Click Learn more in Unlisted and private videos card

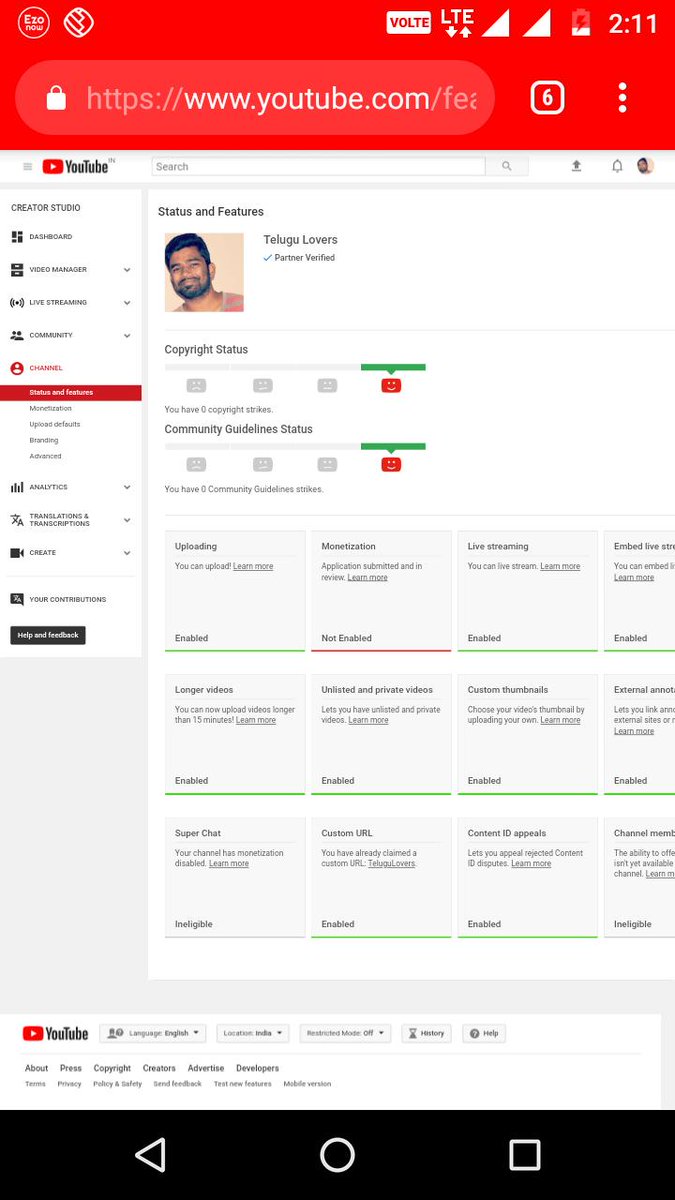coord(368,720)
